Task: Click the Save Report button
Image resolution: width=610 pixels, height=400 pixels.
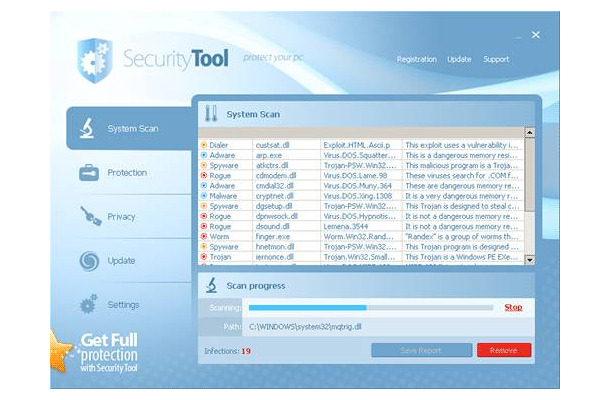Action: click(x=422, y=350)
